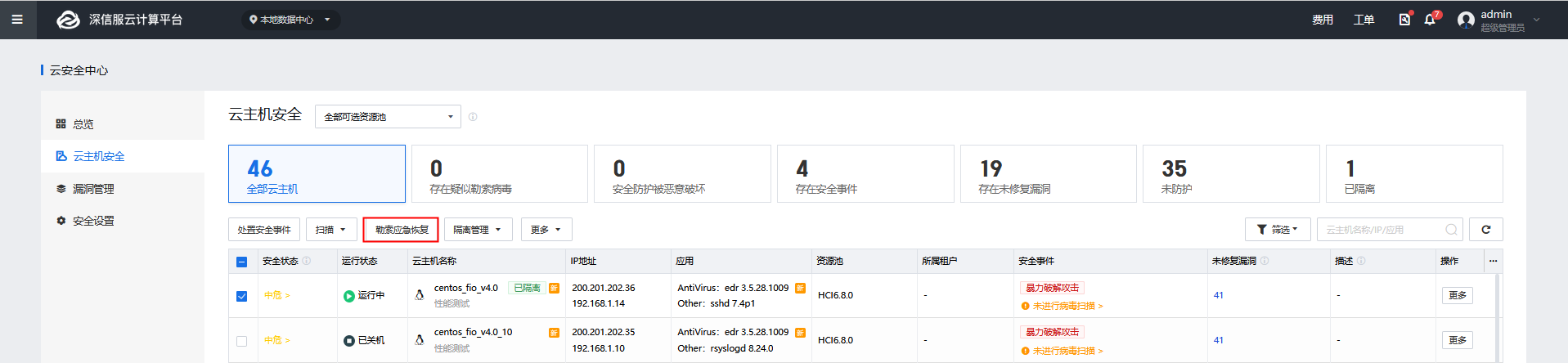Click 更多 in the centos_fio_v4.0_10 row
This screenshot has height=363, width=1568.
point(1458,340)
